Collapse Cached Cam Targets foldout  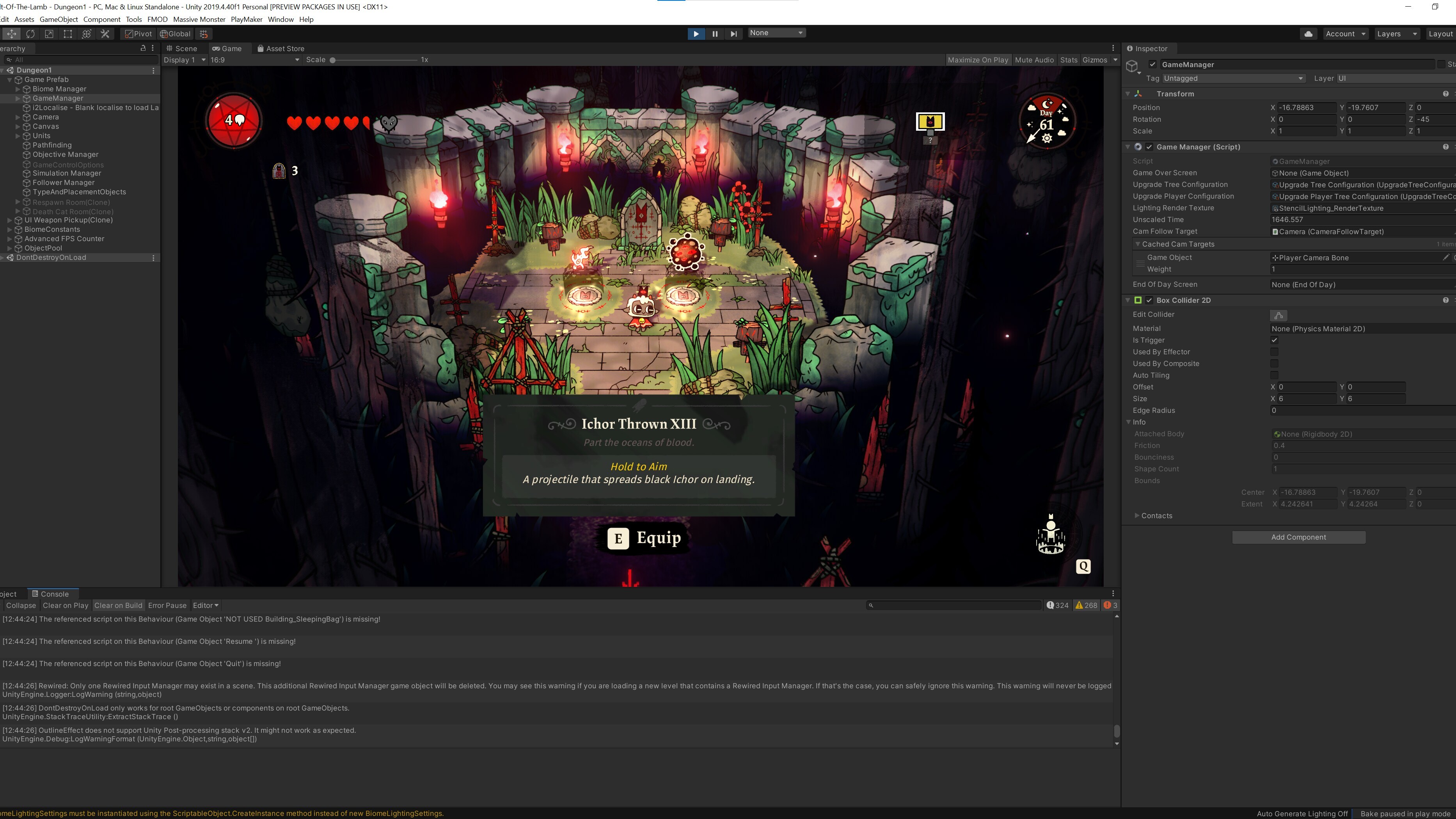[1137, 244]
